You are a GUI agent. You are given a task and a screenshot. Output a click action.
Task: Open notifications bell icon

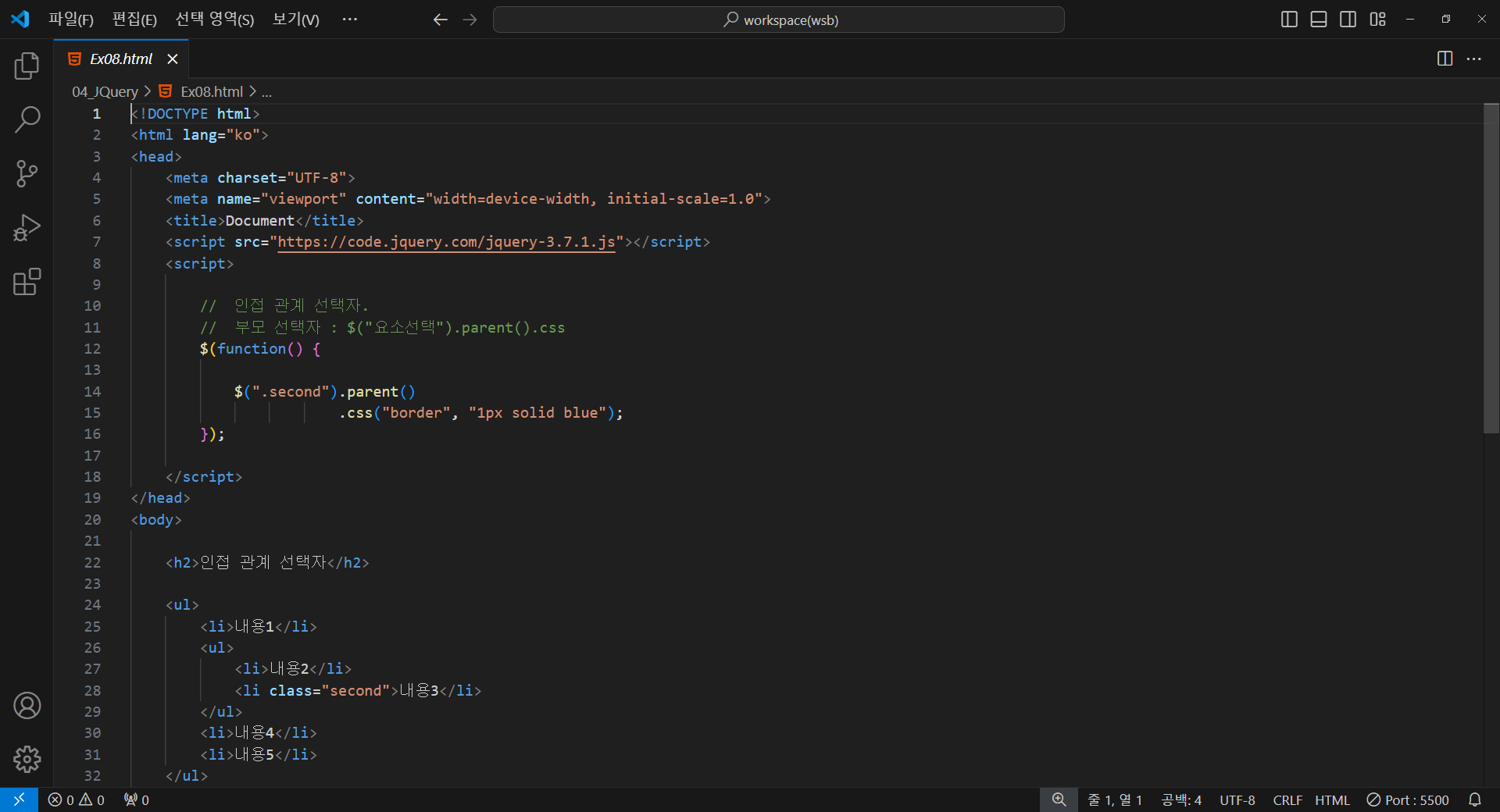tap(1474, 800)
